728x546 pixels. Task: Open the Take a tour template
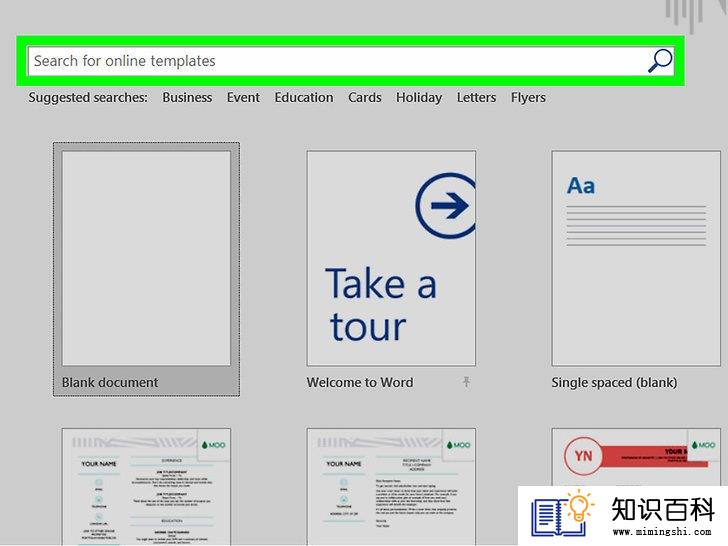391,258
